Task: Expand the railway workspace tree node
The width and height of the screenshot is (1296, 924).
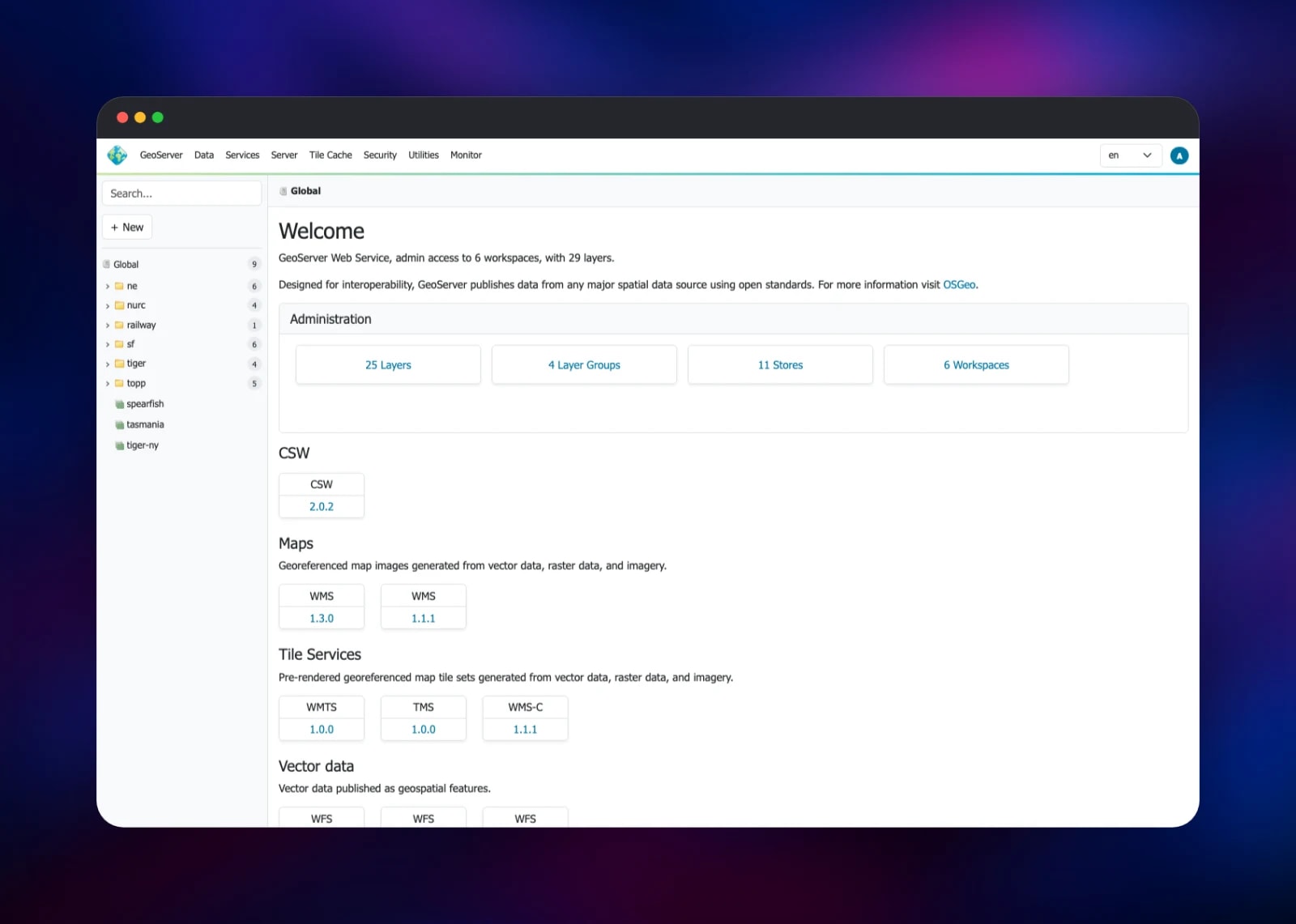Action: coord(107,325)
